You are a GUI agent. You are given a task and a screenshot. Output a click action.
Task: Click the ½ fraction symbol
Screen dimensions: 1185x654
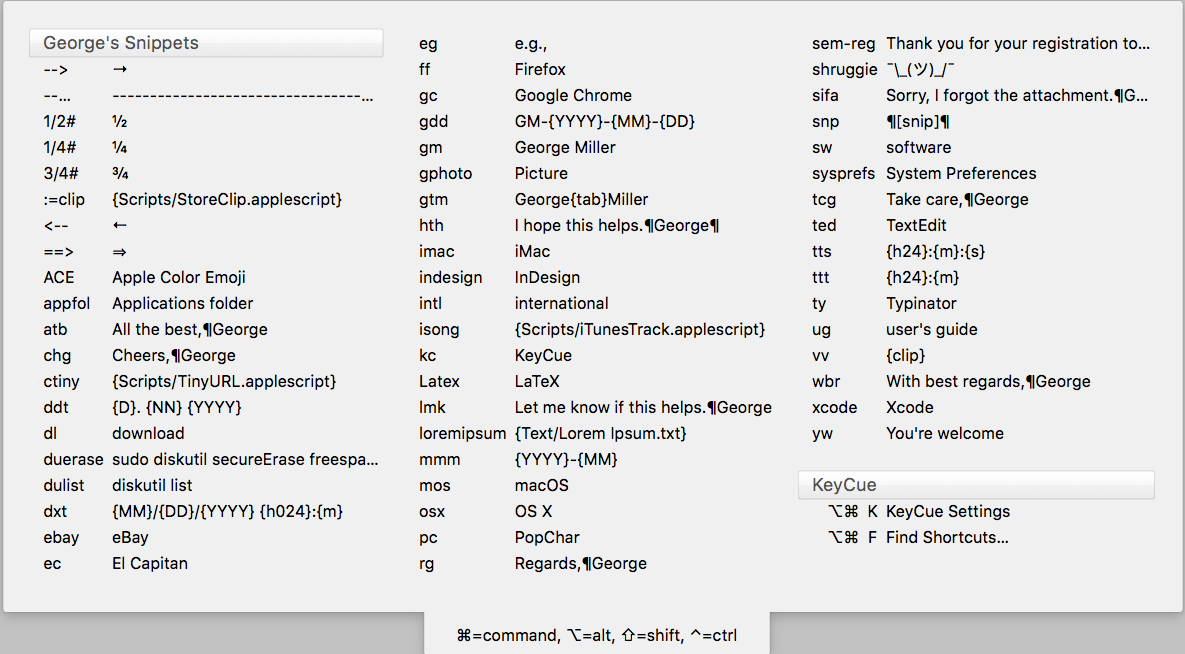pos(119,122)
